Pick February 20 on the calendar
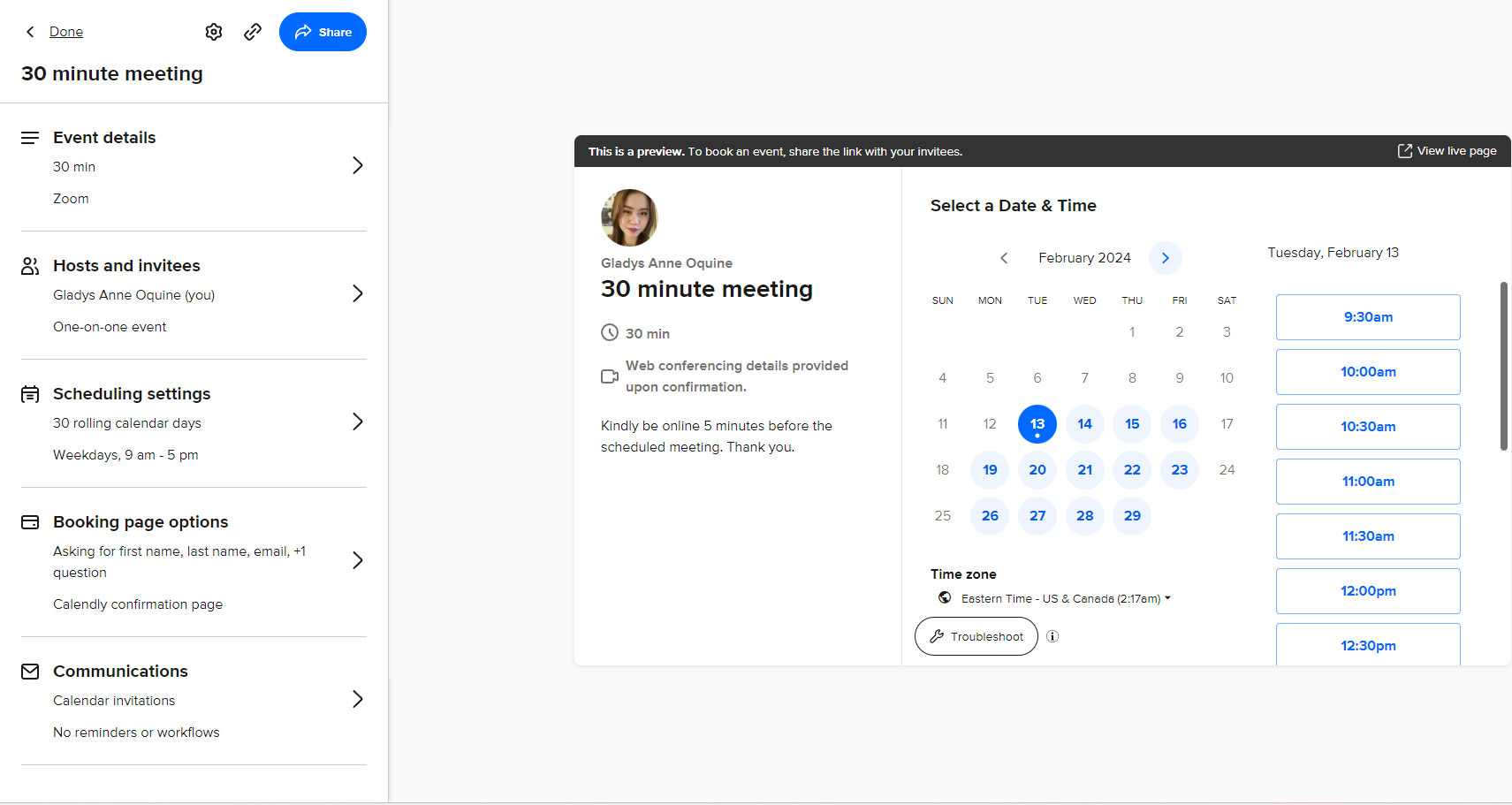Image resolution: width=1512 pixels, height=805 pixels. pyautogui.click(x=1037, y=470)
